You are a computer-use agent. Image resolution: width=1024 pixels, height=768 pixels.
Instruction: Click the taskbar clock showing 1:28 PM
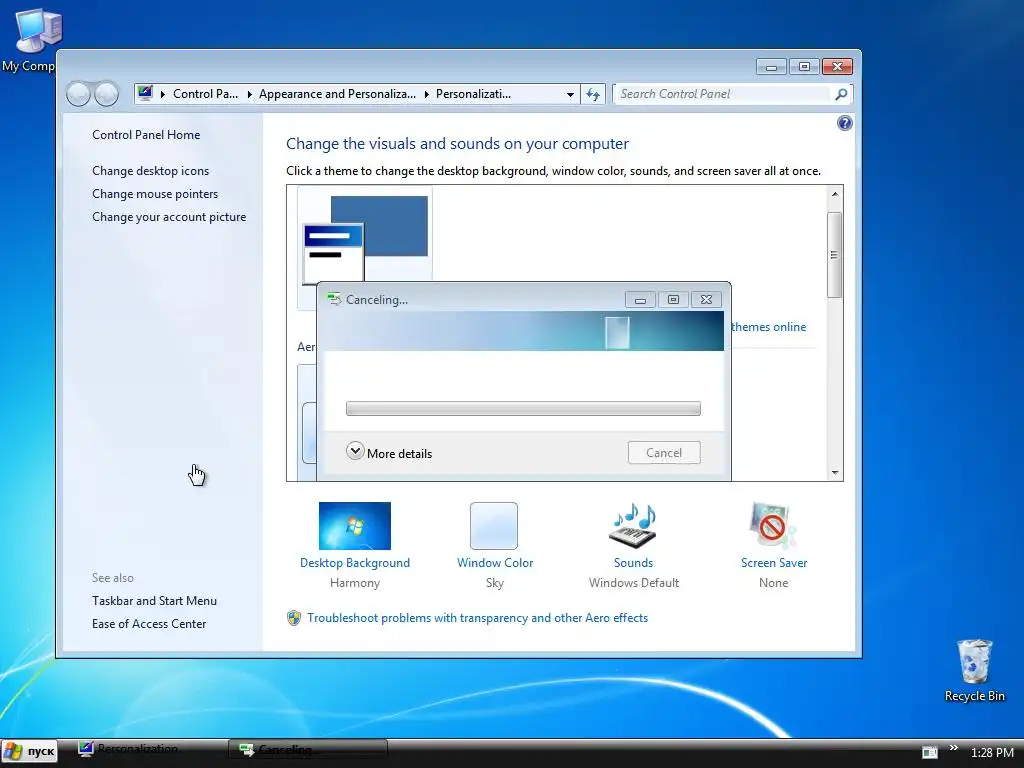coord(992,752)
